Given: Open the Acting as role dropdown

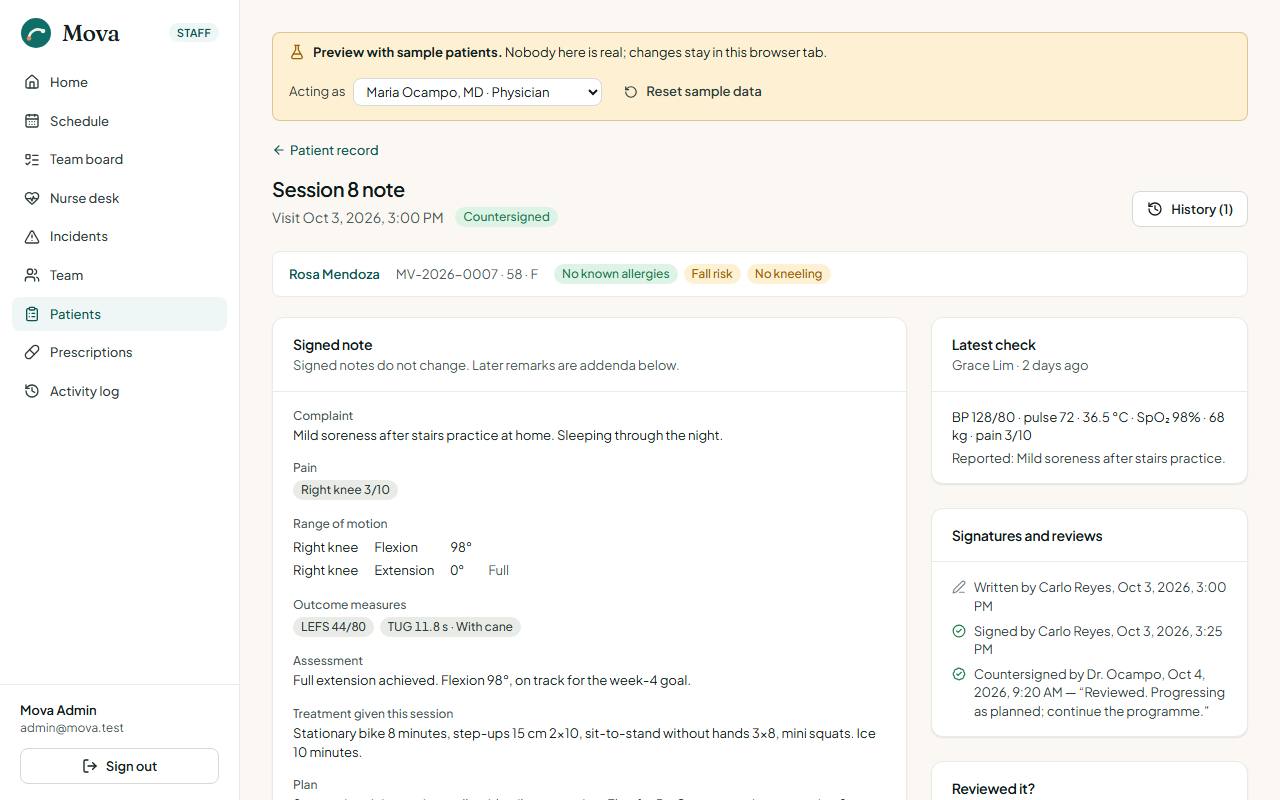Looking at the screenshot, I should click(477, 92).
